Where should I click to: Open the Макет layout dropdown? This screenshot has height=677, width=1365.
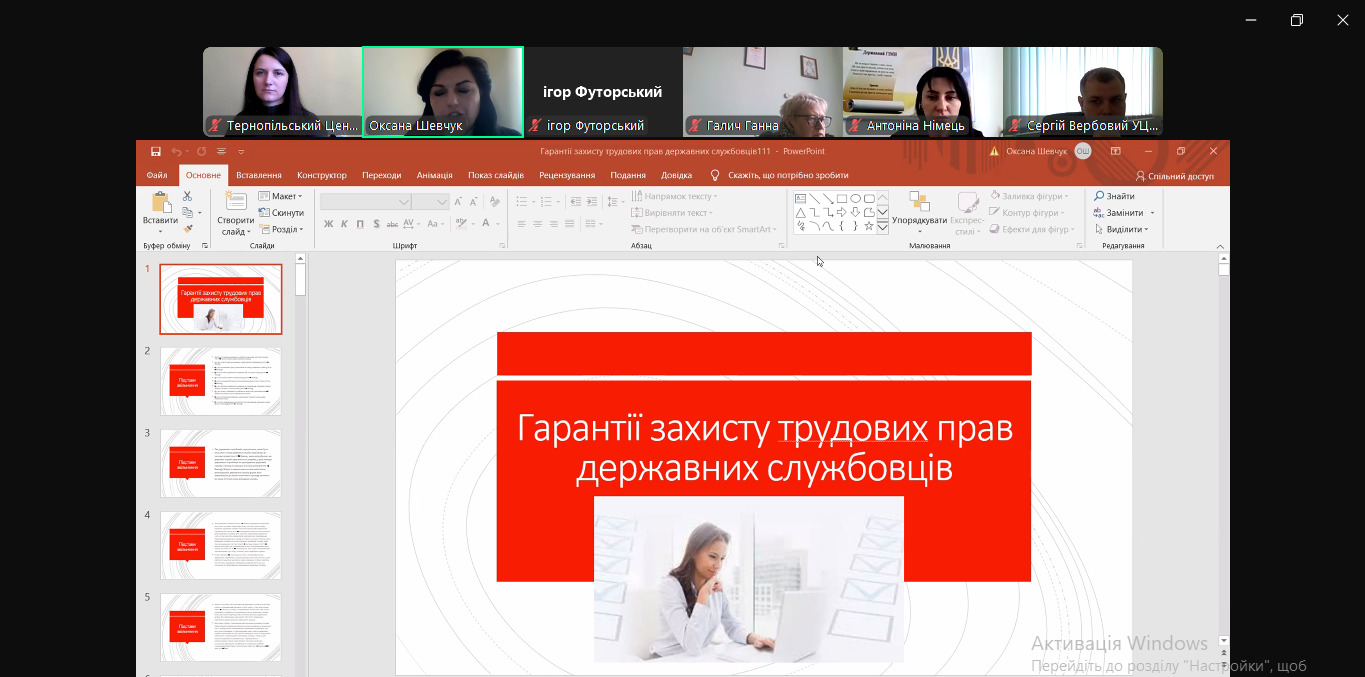click(279, 196)
